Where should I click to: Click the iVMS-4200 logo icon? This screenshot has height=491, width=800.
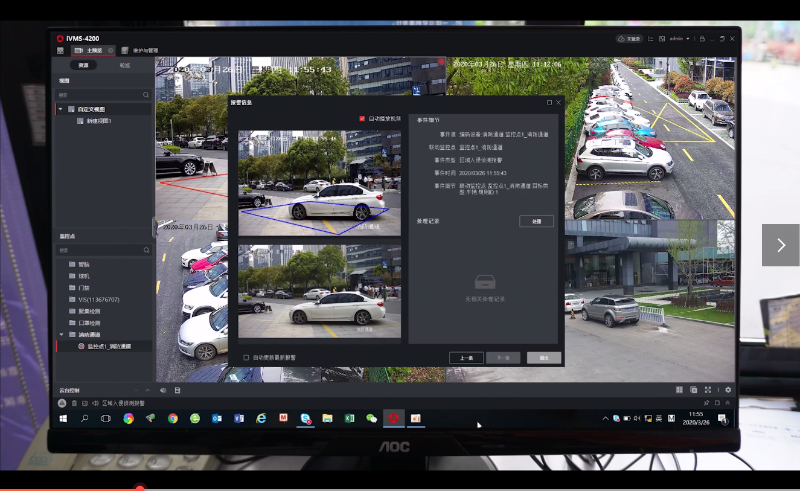pos(58,37)
